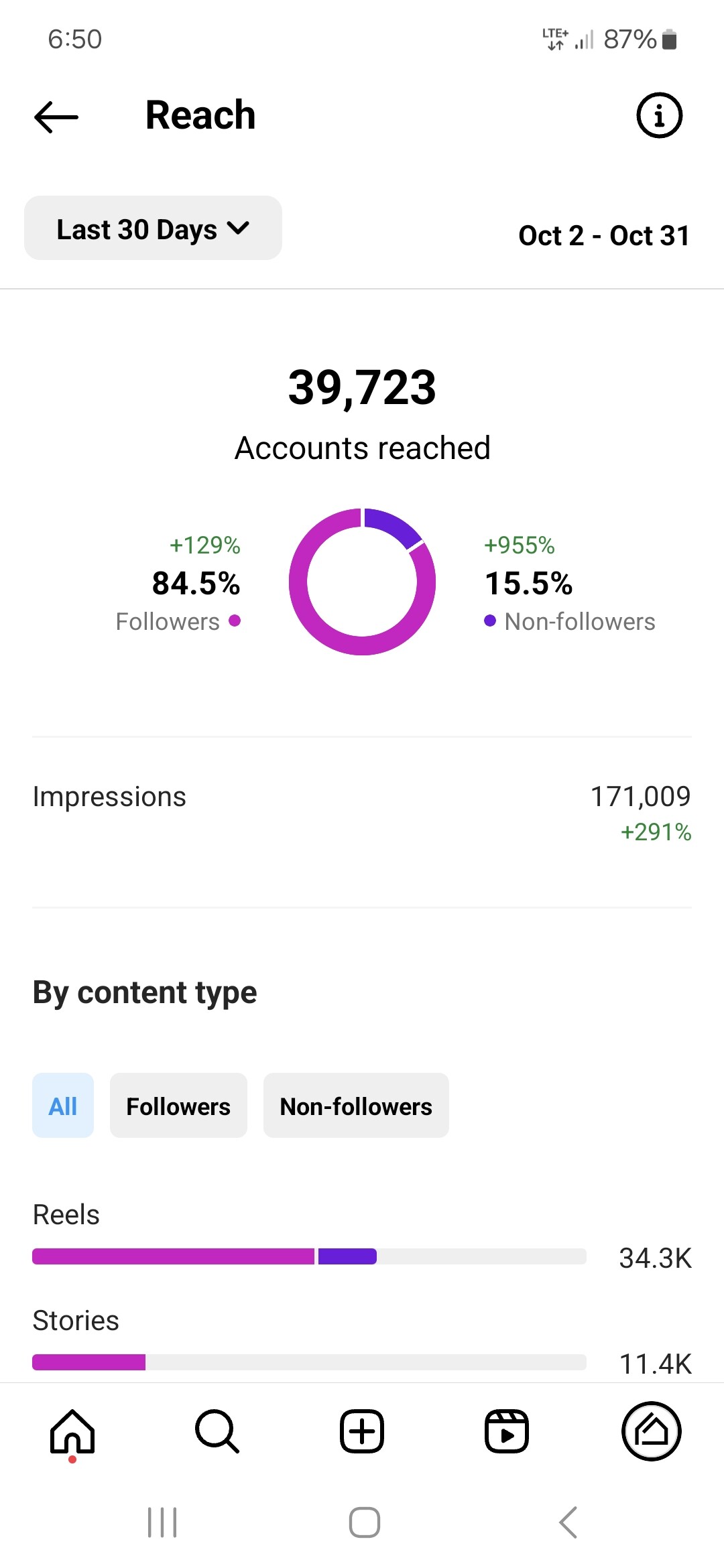Filter content type by Followers
Viewport: 724px width, 1568px height.
point(178,1106)
